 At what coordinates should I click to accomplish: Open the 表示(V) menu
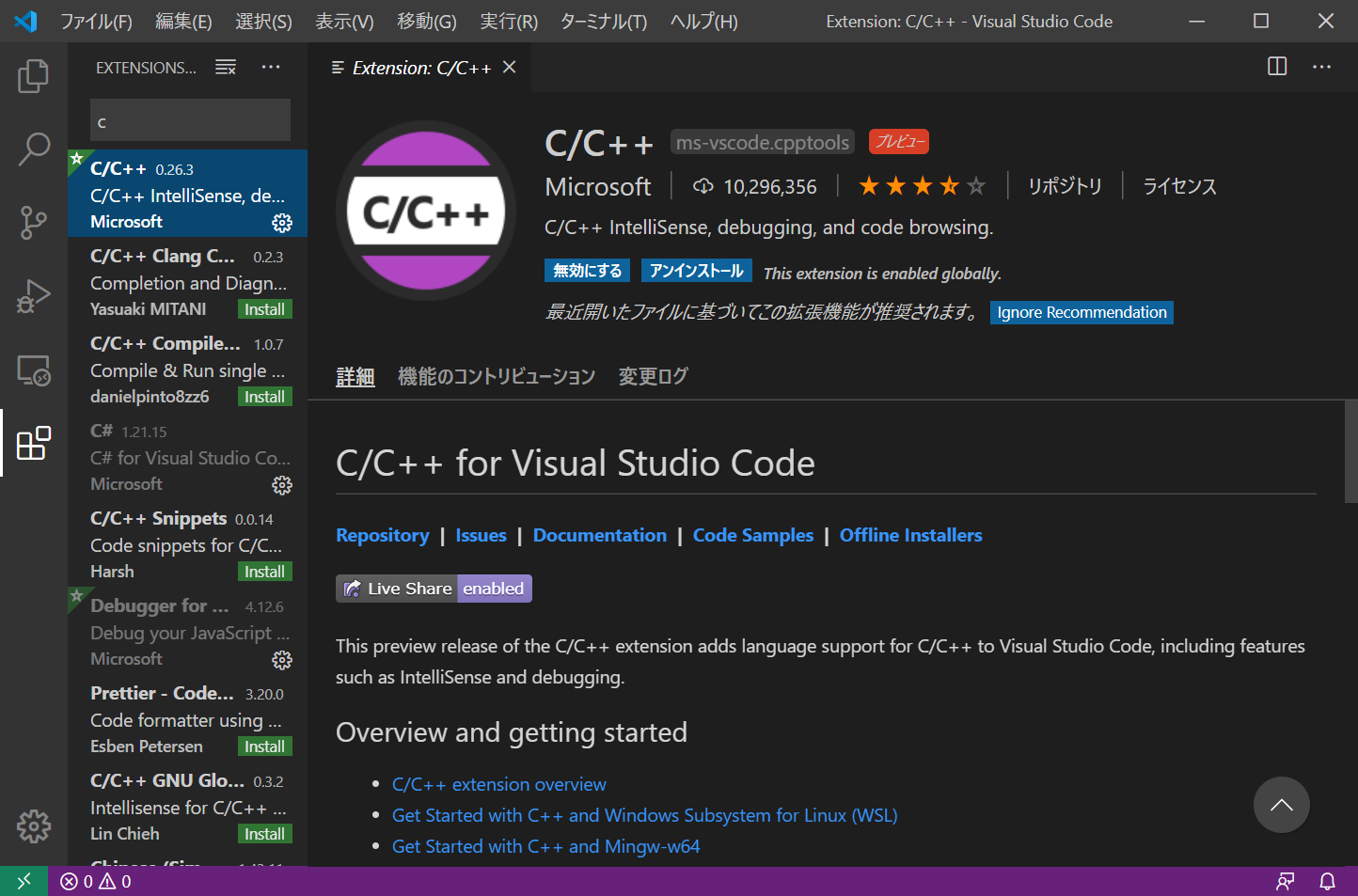tap(344, 21)
